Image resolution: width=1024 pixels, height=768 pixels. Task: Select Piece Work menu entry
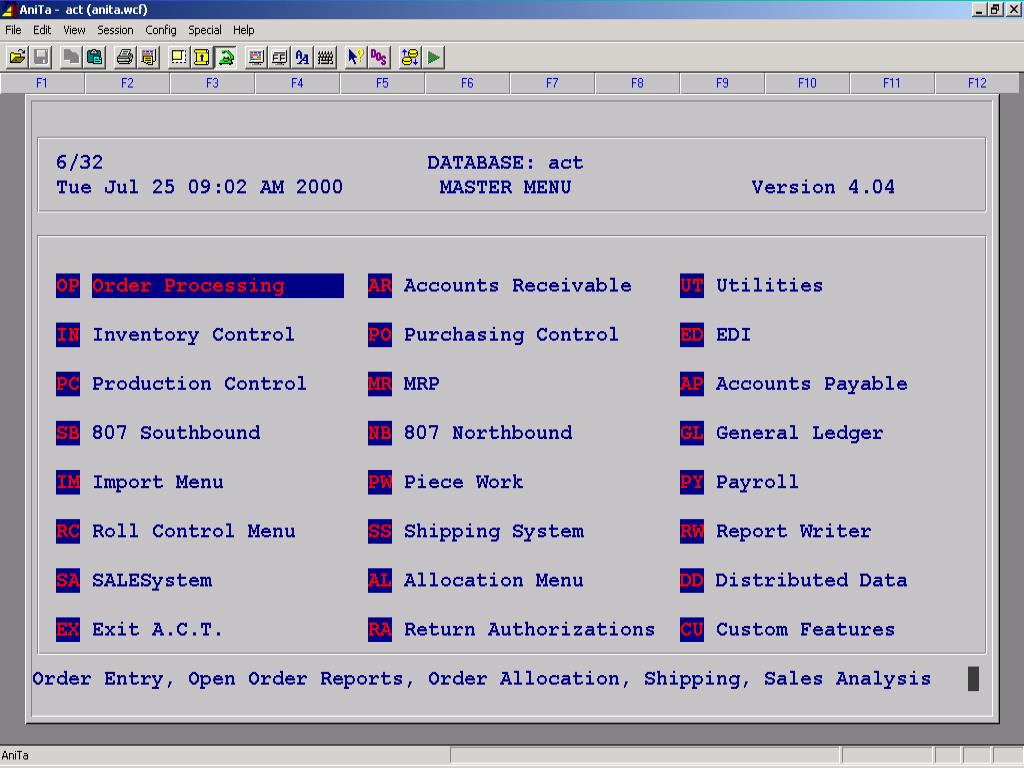coord(445,483)
